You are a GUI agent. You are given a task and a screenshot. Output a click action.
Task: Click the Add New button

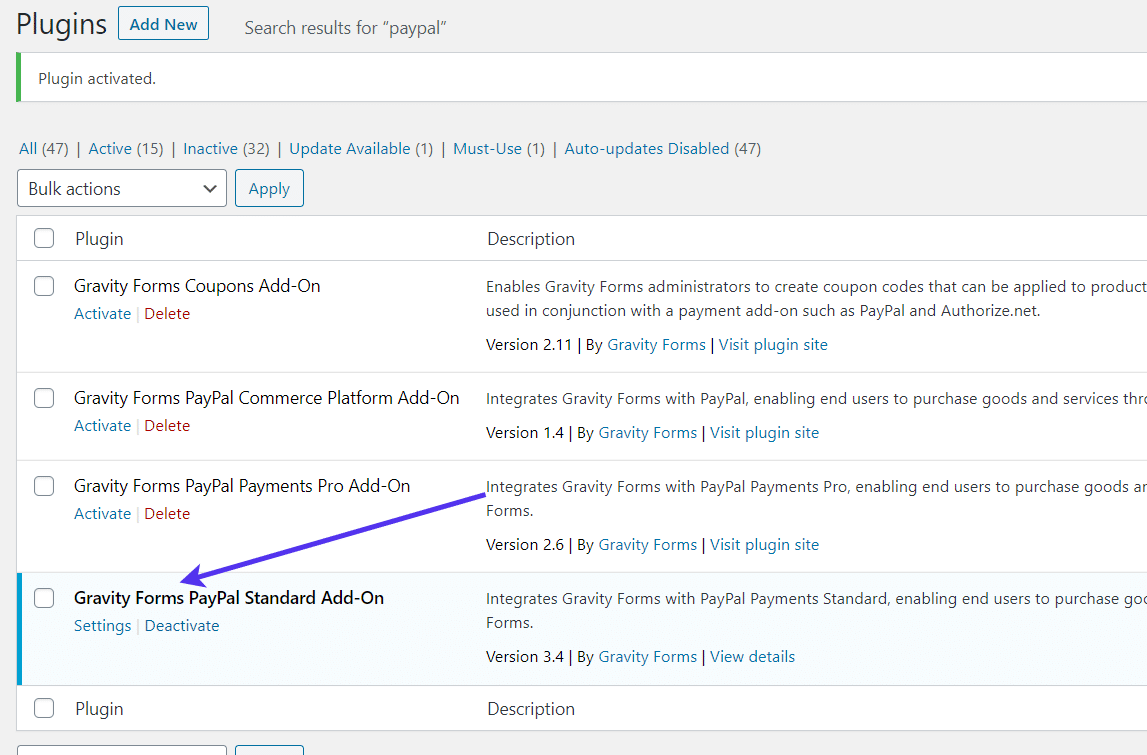163,23
